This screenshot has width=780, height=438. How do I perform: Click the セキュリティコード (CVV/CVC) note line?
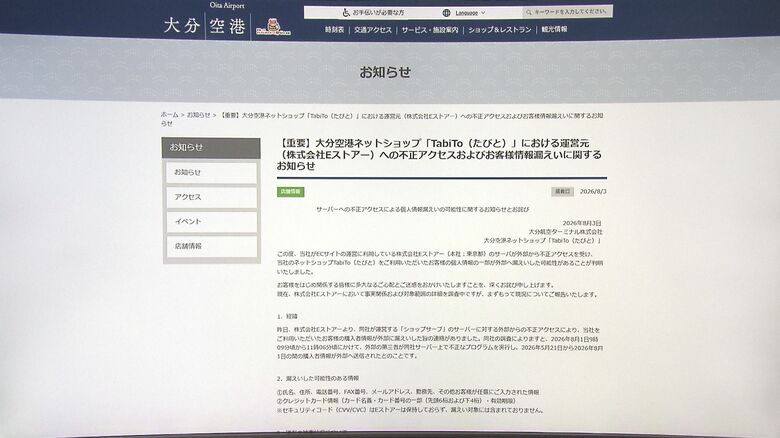[x=410, y=410]
